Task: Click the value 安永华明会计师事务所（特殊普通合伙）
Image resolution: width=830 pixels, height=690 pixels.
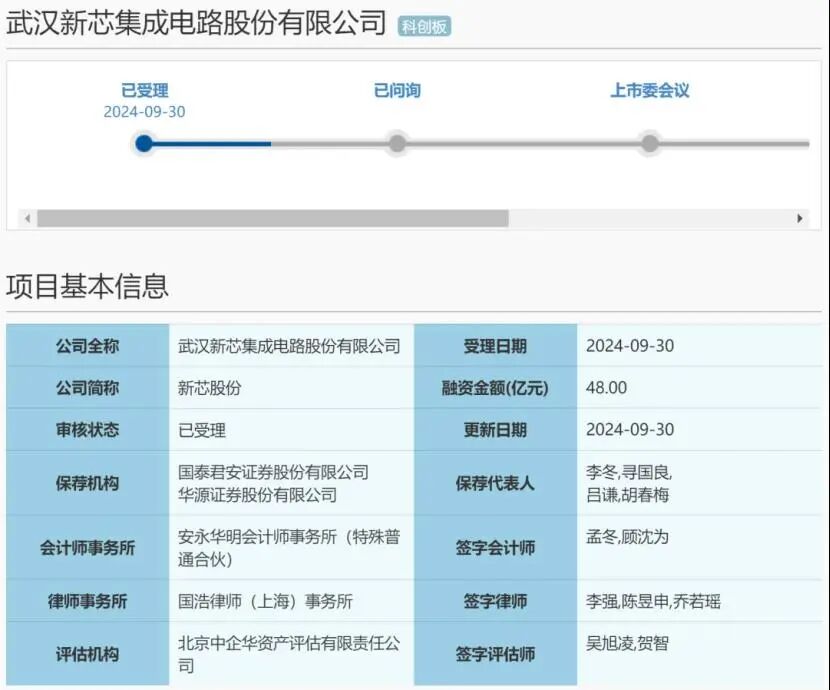Action: 289,548
